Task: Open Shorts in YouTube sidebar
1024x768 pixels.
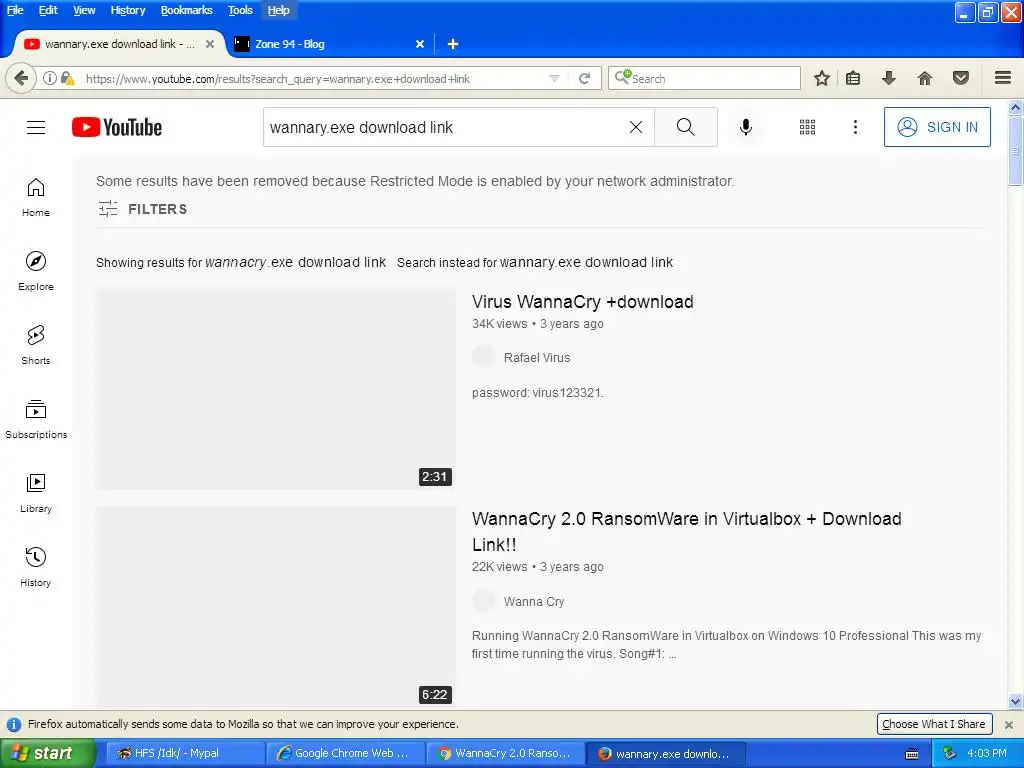Action: tap(36, 345)
